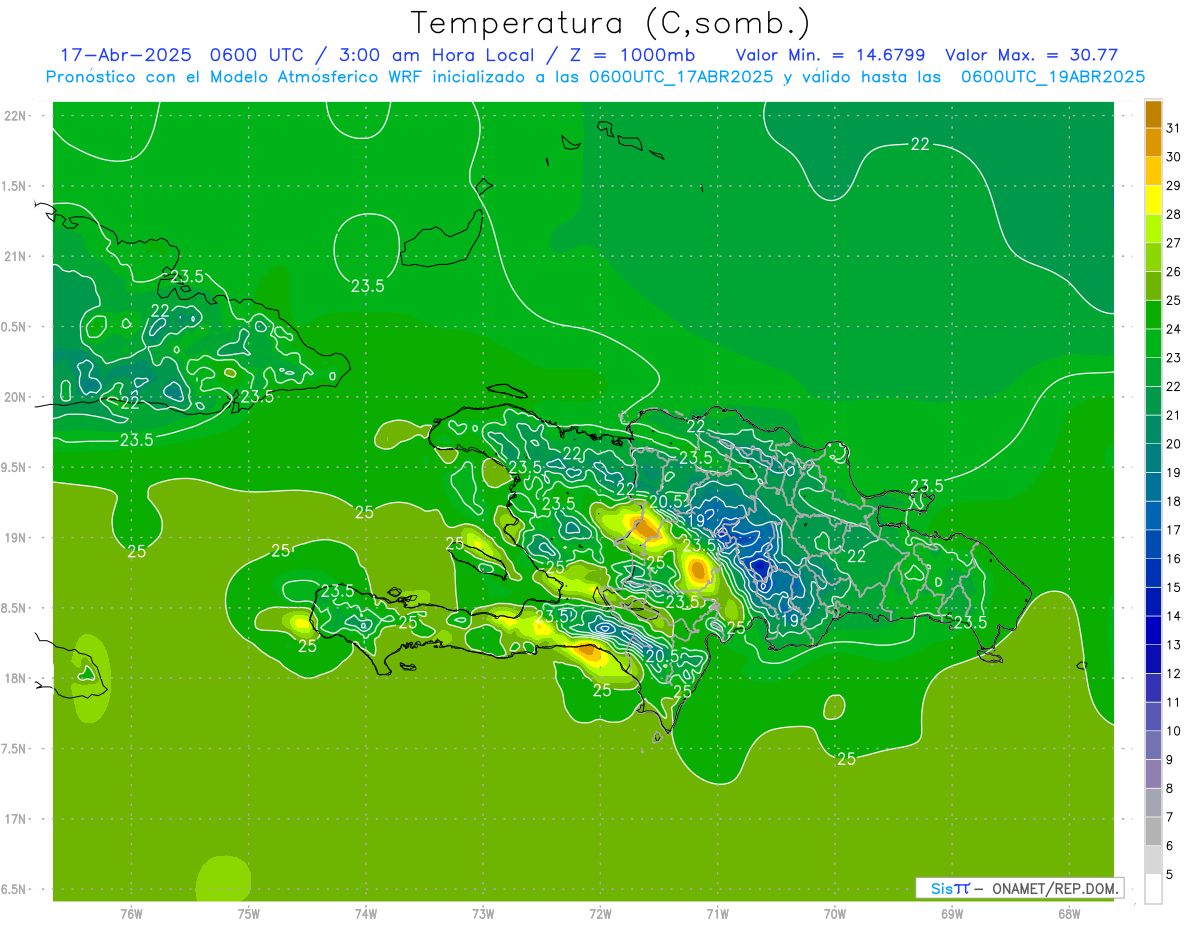Click the '23.5' contour label north of Great Inagua
Viewport: 1200px width, 927px height.
pyautogui.click(x=368, y=286)
